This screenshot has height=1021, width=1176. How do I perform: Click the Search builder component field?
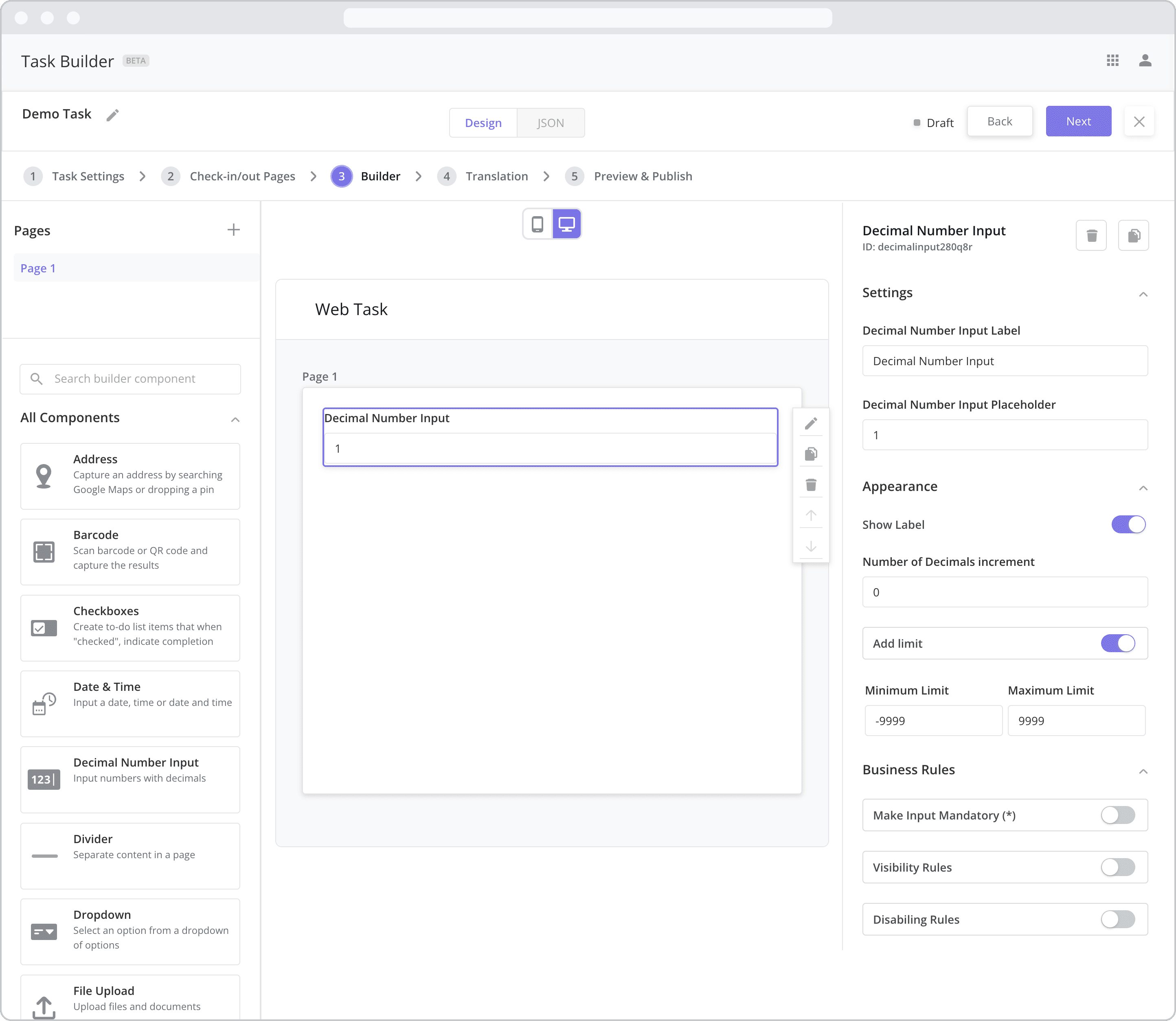130,379
